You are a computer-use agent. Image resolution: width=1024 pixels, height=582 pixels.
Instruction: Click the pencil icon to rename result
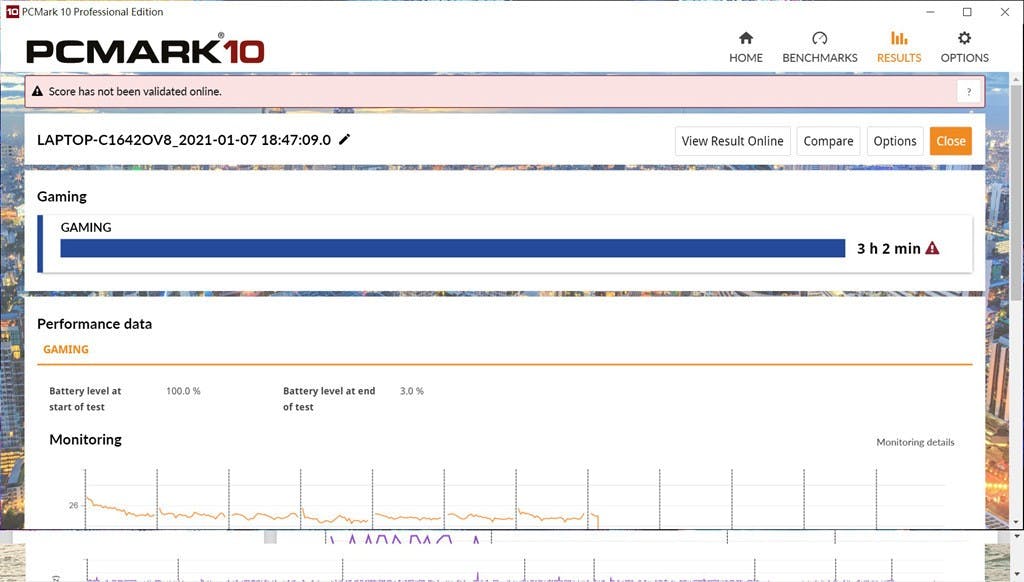click(x=344, y=139)
